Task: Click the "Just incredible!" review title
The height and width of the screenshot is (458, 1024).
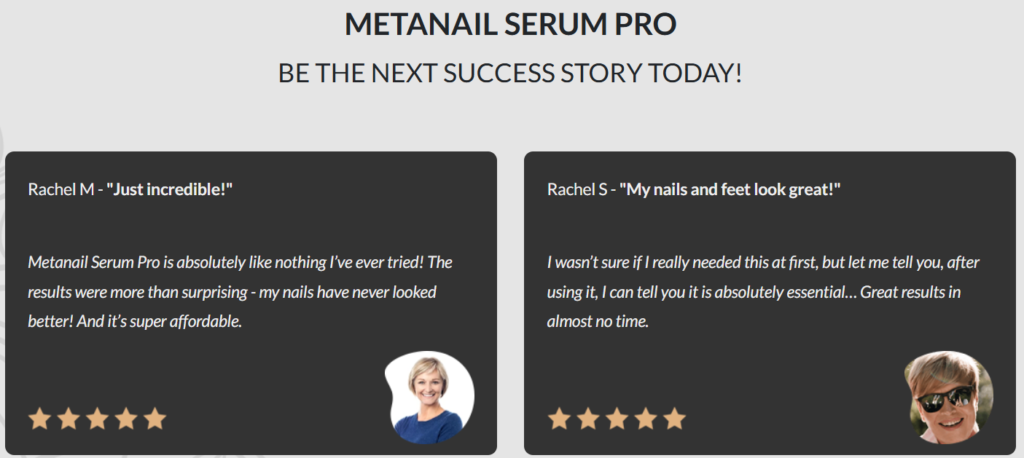Action: [x=169, y=189]
